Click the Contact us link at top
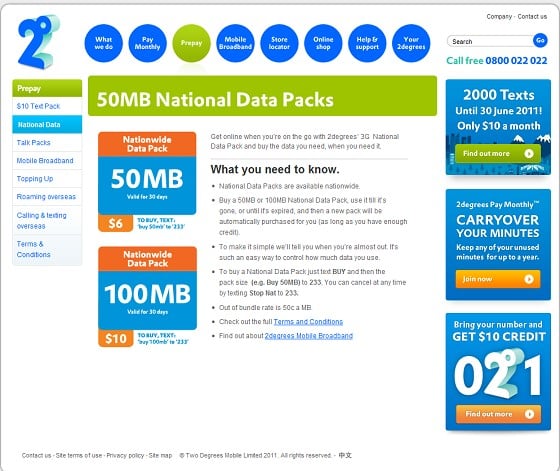This screenshot has height=471, width=560. tap(532, 16)
